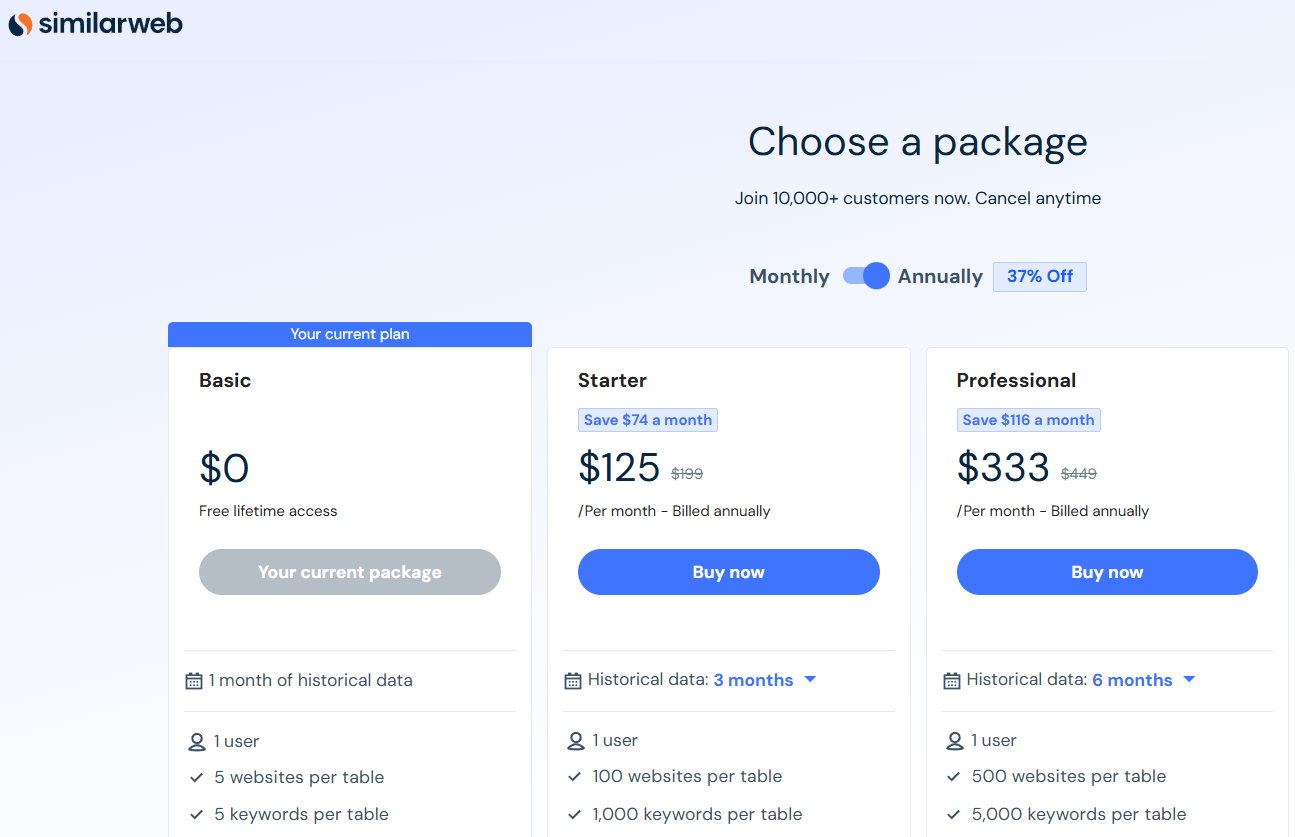
Task: Select Monthly billing option
Action: pos(789,275)
